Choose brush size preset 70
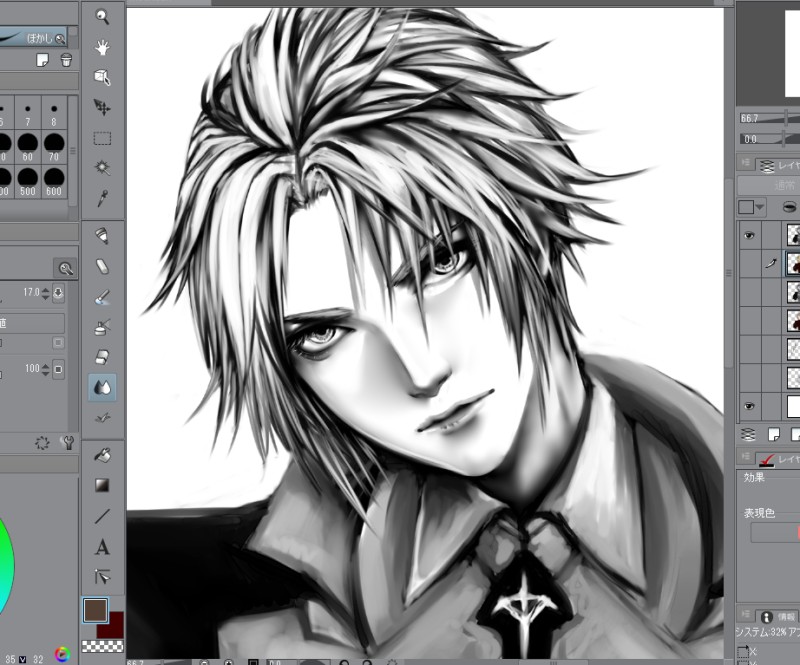Viewport: 800px width, 665px height. tap(54, 147)
